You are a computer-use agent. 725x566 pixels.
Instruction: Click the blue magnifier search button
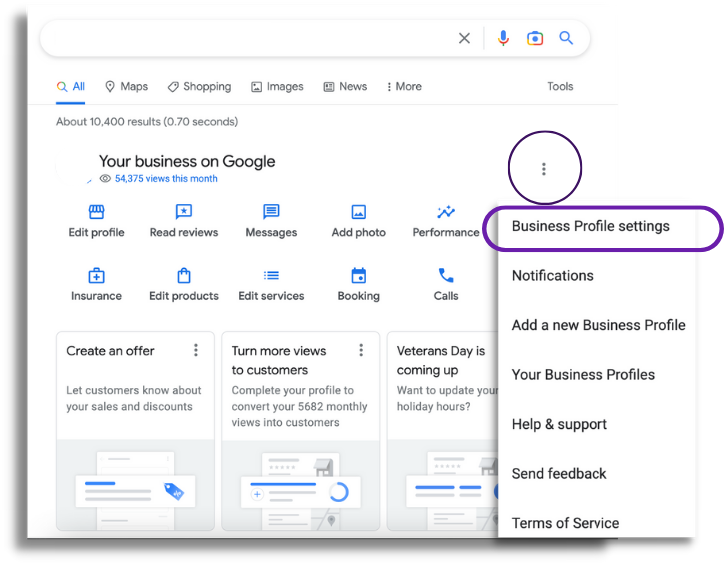tap(566, 38)
